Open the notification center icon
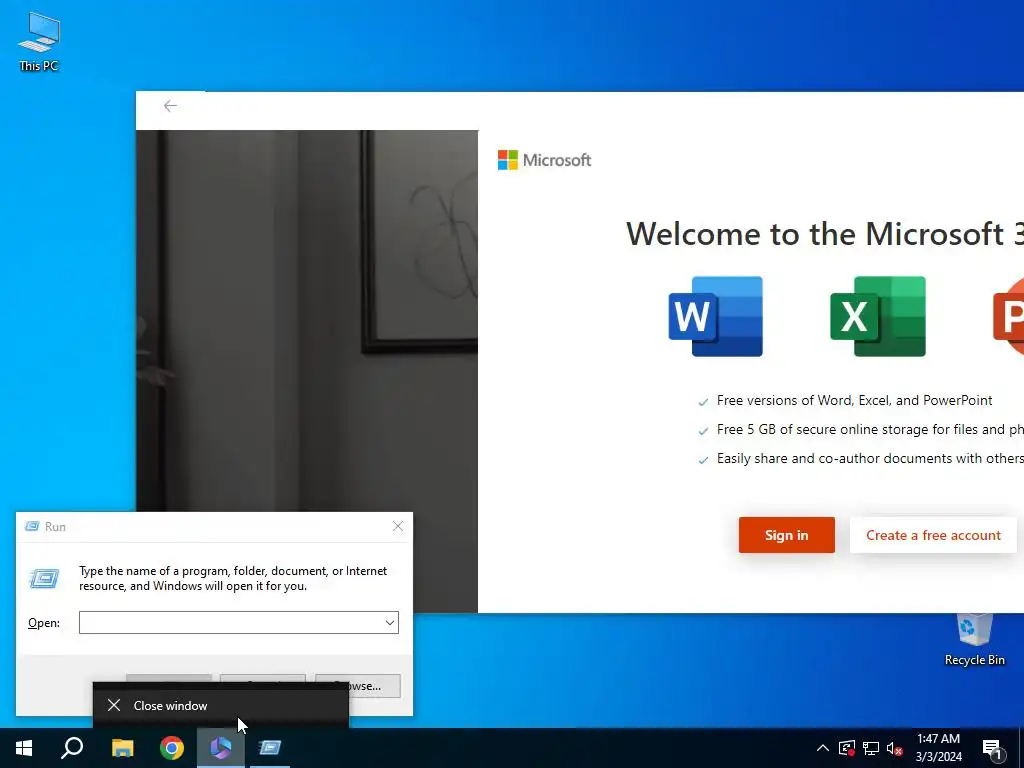Image resolution: width=1024 pixels, height=768 pixels. 992,749
